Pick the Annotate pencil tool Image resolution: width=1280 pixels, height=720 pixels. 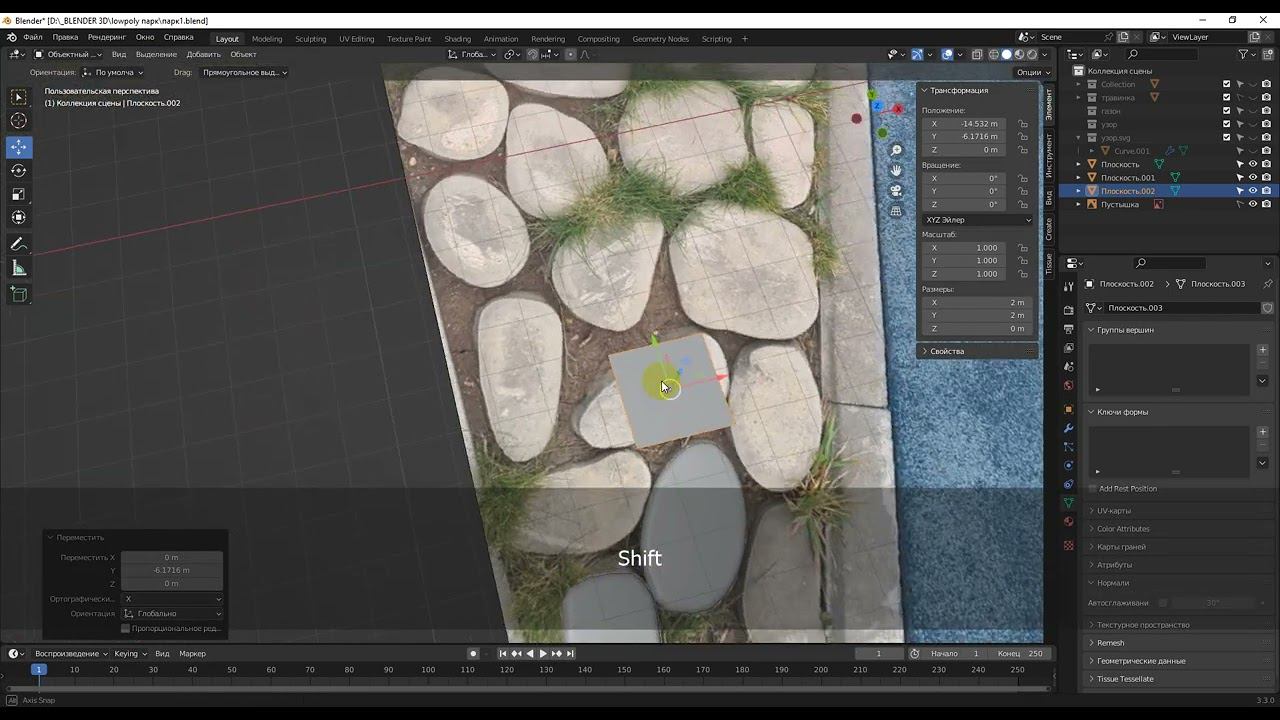(x=19, y=245)
